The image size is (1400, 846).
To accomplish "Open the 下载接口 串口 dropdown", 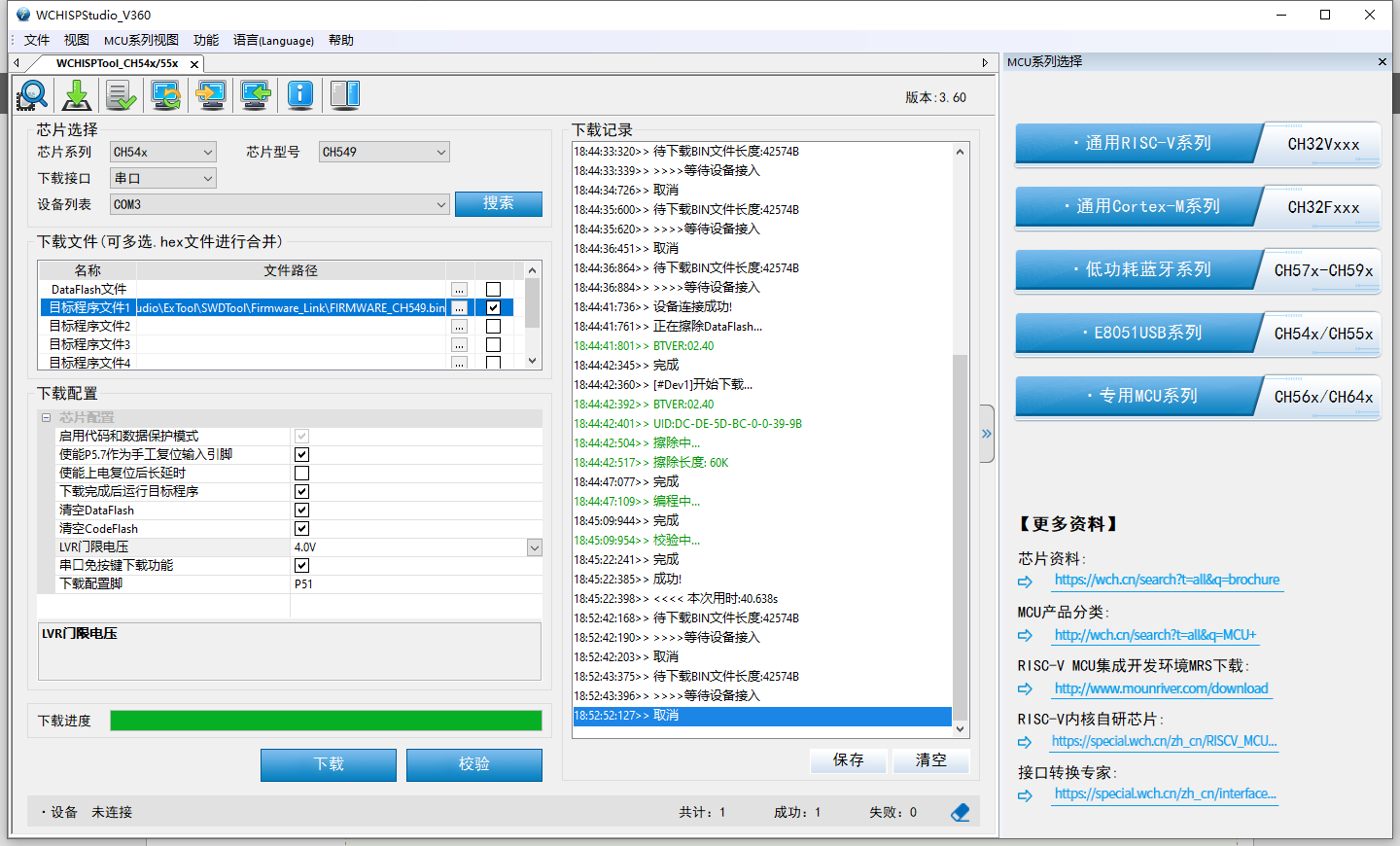I will [x=163, y=178].
